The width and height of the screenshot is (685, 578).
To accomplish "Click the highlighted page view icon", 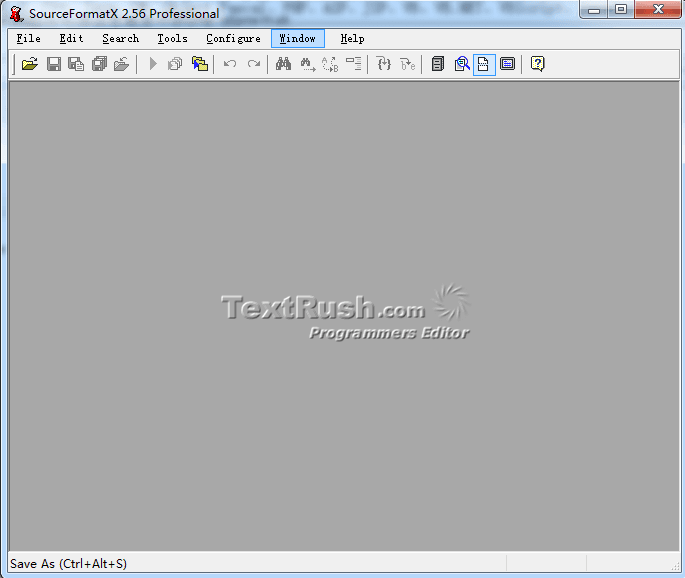I will point(484,65).
